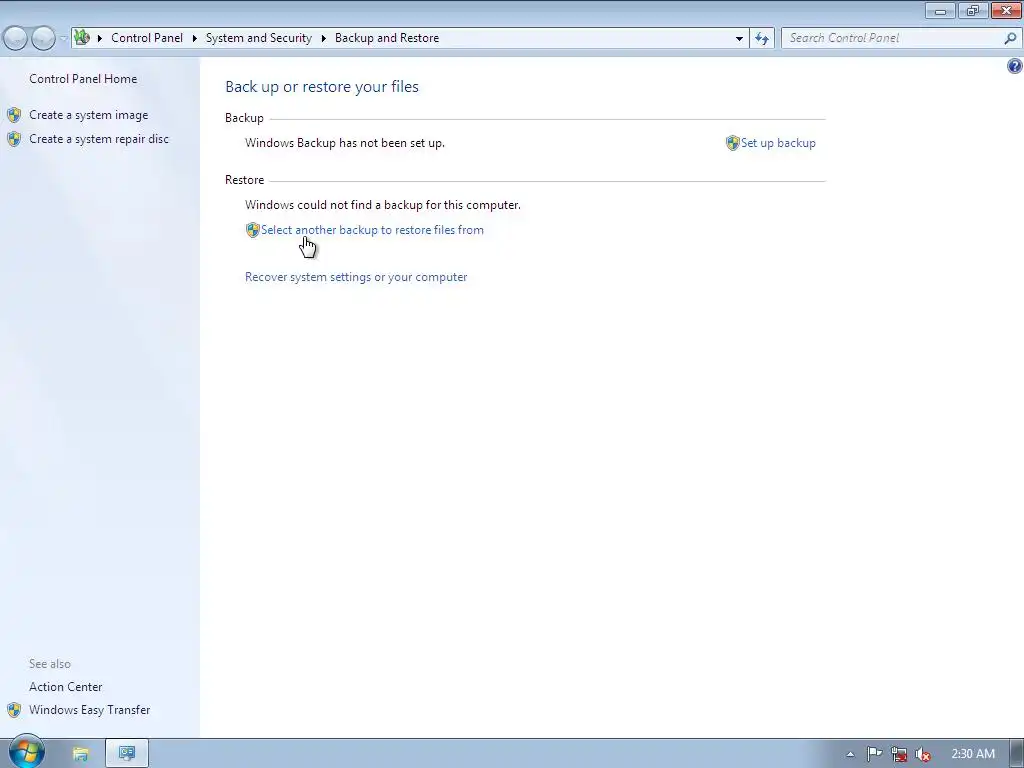Open Control Panel Home link
This screenshot has height=768, width=1024.
83,79
